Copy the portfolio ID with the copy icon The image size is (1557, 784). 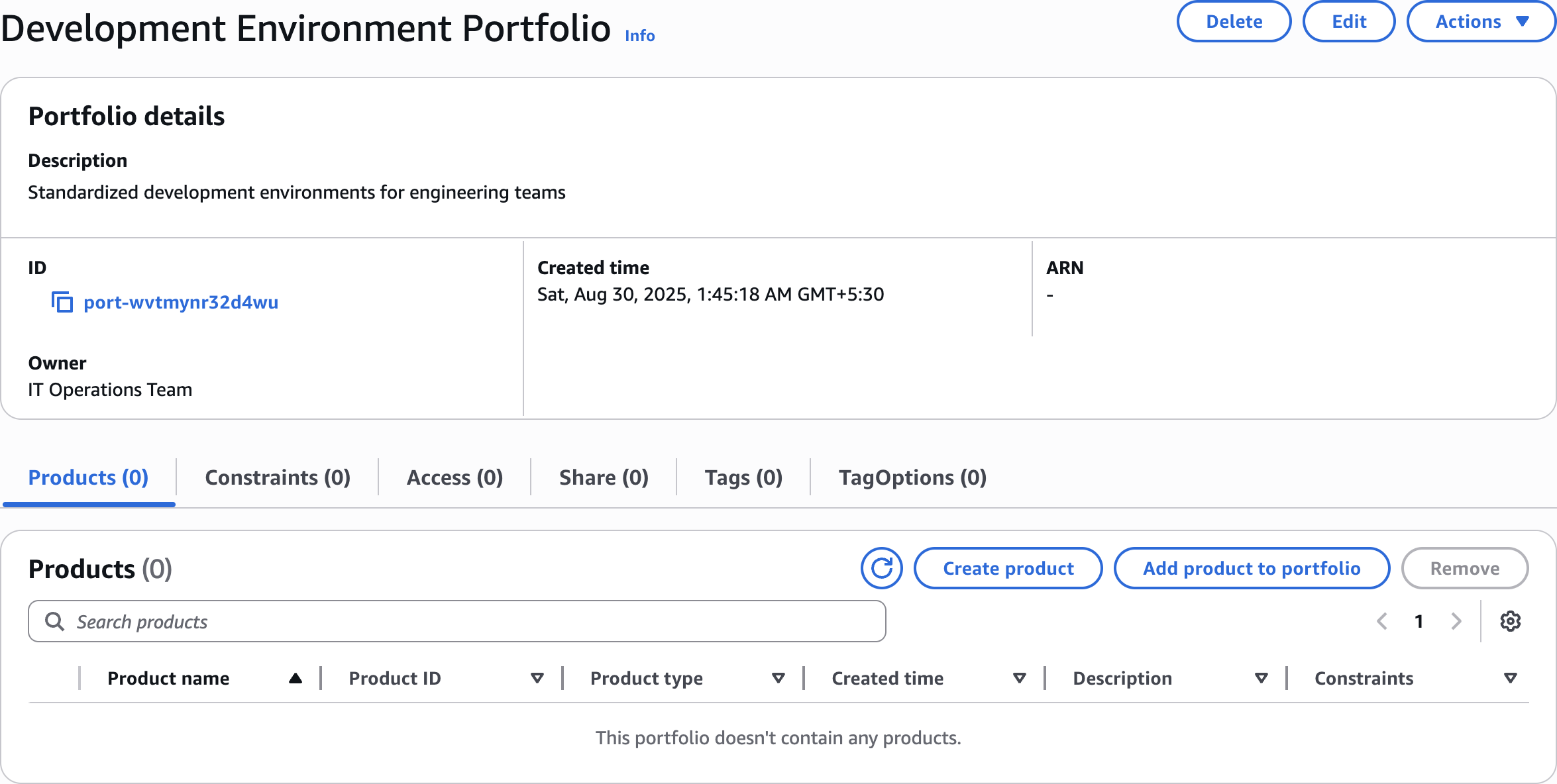point(62,303)
